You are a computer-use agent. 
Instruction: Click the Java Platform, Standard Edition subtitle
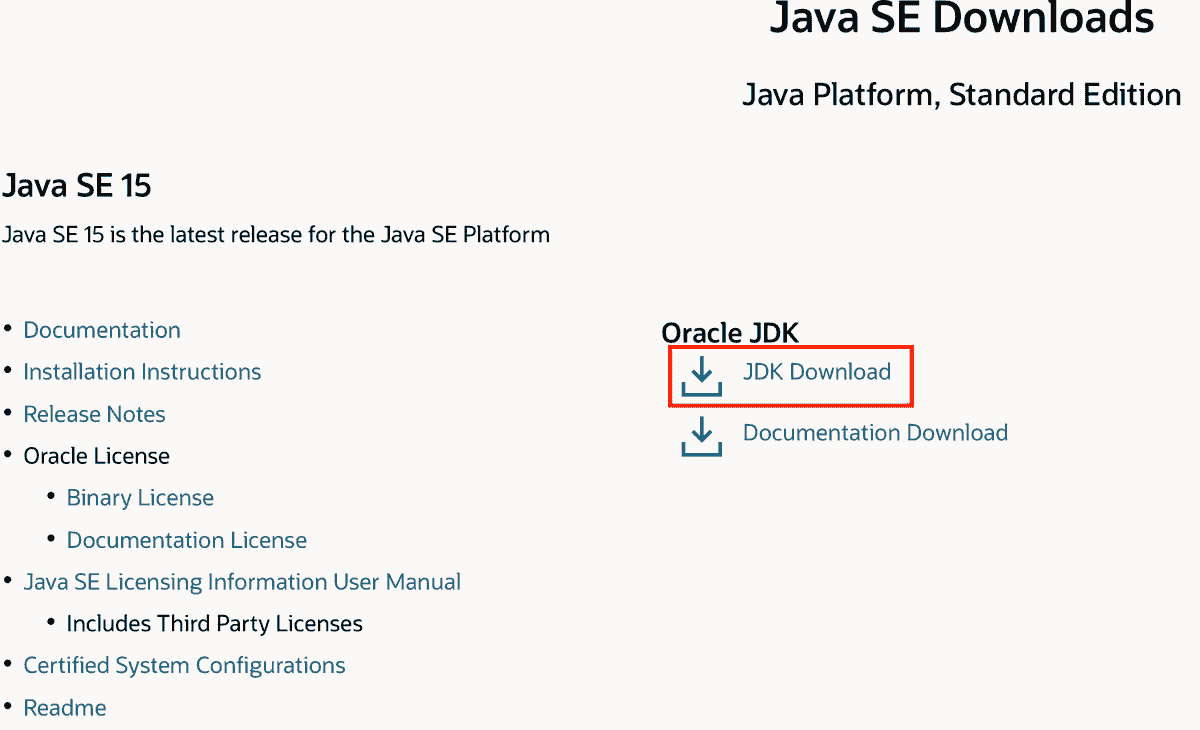tap(962, 95)
